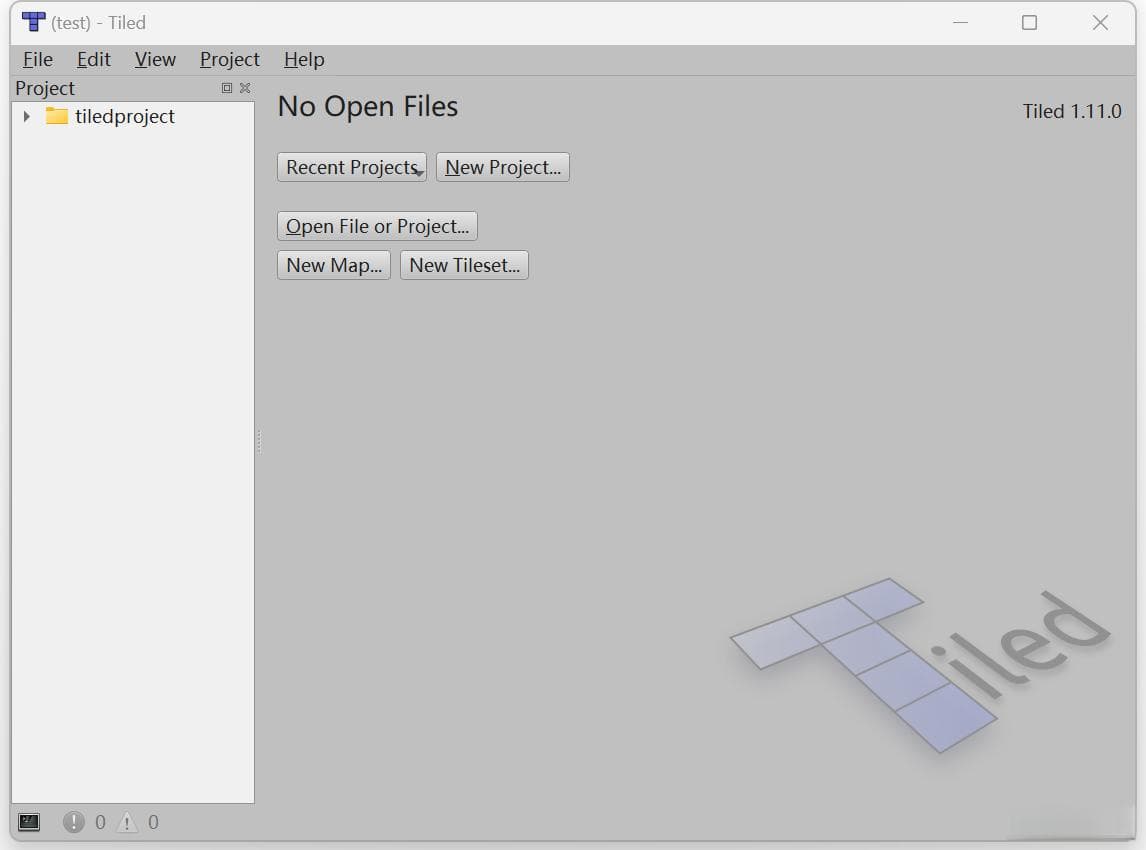The image size is (1146, 850).
Task: Click the No Open Files heading
Action: tap(368, 107)
